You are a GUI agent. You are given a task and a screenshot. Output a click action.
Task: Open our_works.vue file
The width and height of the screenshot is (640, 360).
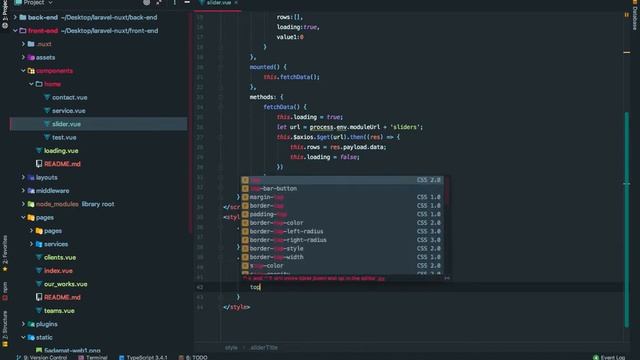65,284
